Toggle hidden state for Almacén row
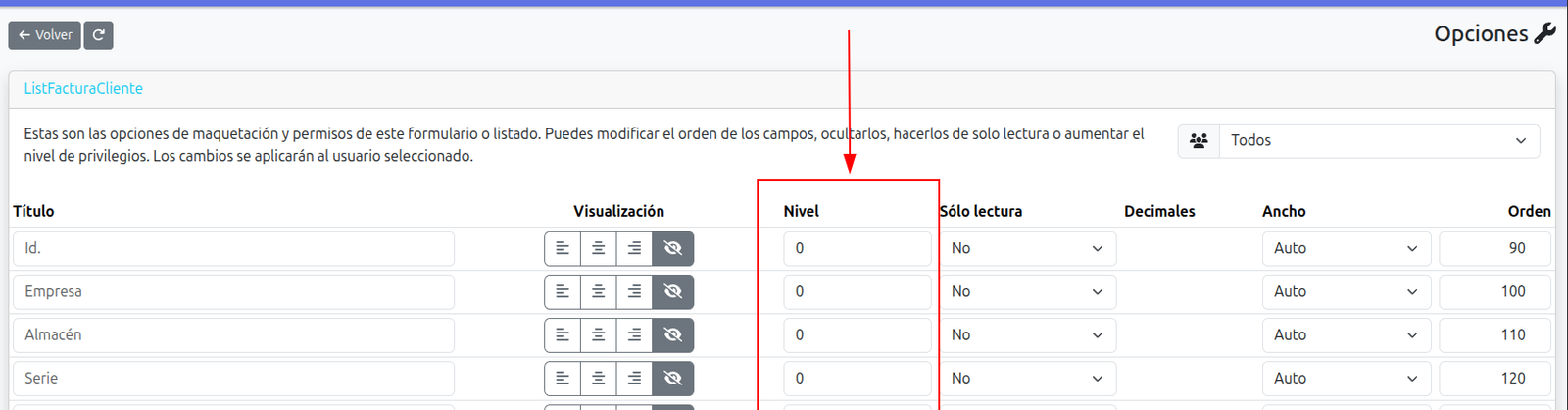The height and width of the screenshot is (410, 1568). click(x=673, y=334)
